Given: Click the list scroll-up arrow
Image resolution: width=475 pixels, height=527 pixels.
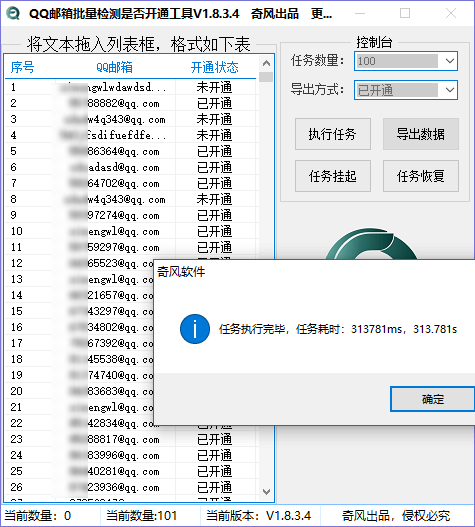Looking at the screenshot, I should [266, 63].
